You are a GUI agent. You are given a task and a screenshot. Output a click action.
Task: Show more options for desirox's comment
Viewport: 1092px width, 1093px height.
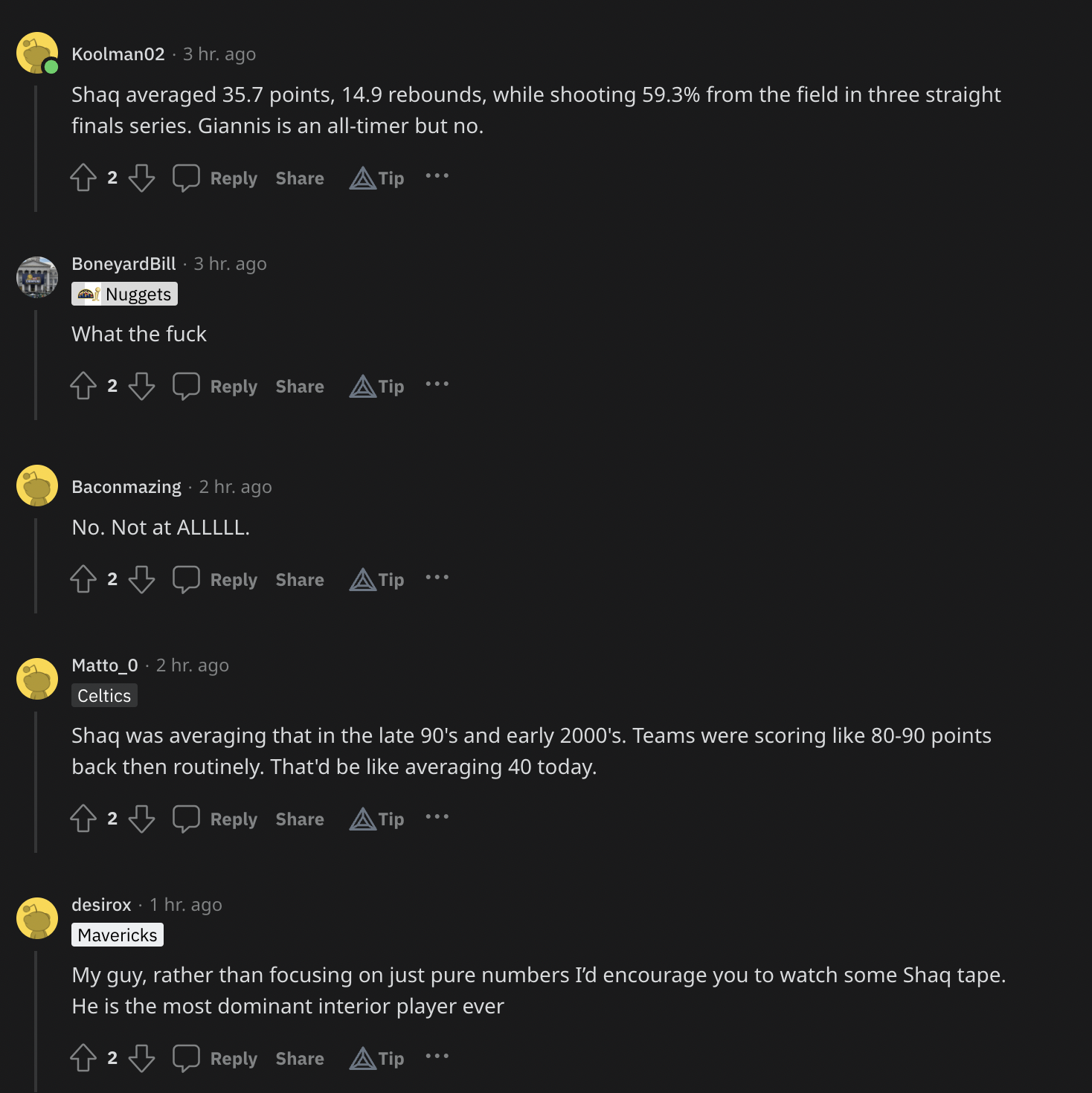tap(437, 1057)
